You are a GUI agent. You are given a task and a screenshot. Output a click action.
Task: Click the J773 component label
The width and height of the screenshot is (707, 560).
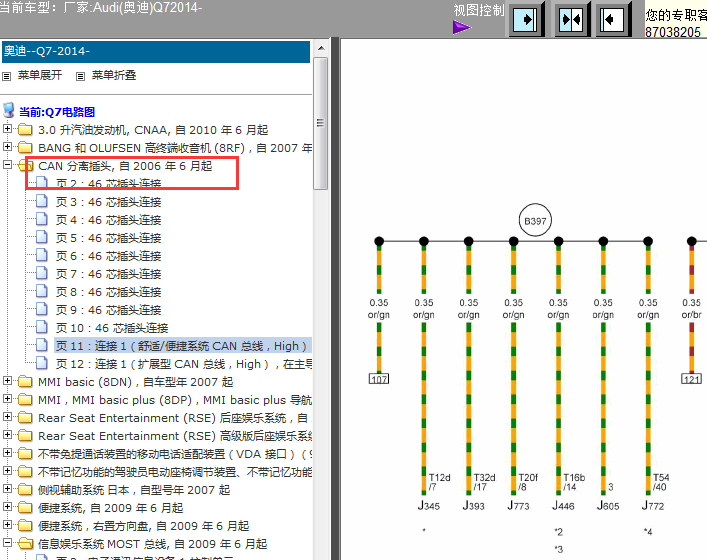click(x=518, y=505)
